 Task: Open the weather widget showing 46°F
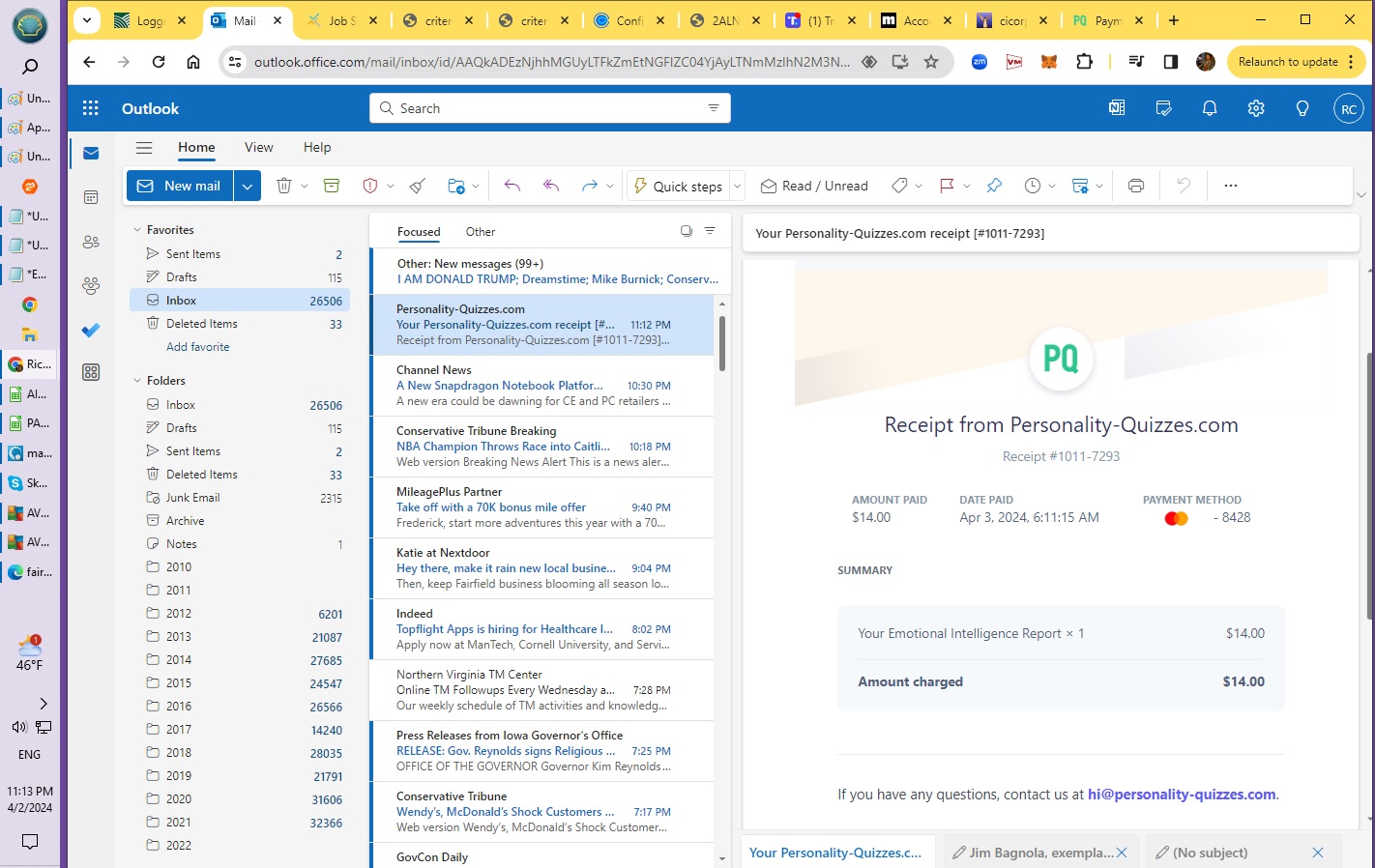(30, 653)
